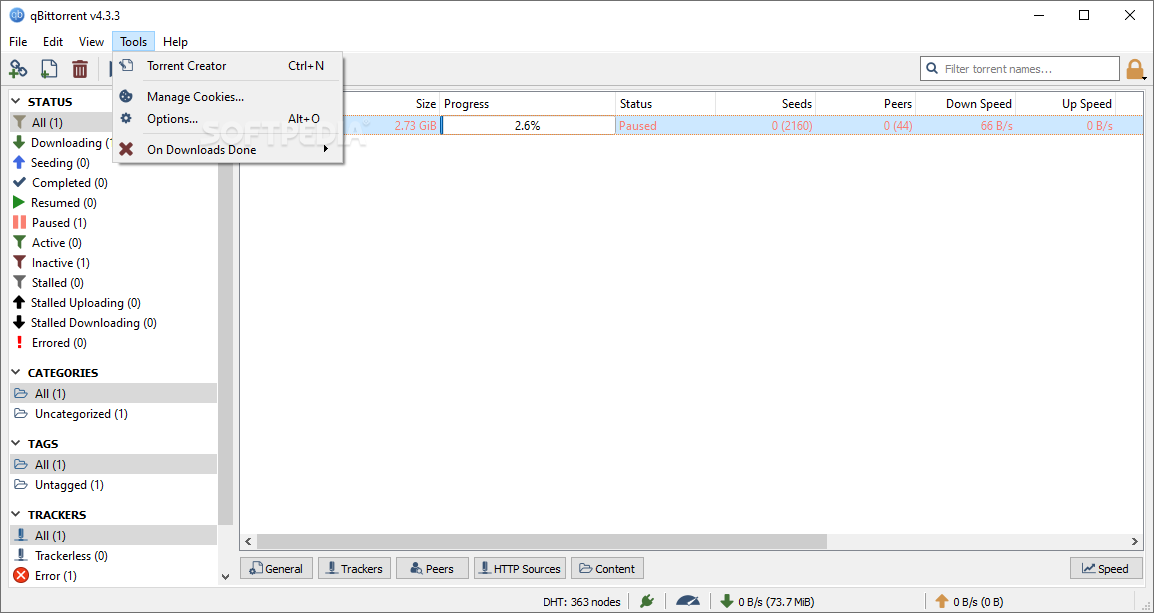
Task: Click Filter torrent names search field
Action: pos(1020,68)
